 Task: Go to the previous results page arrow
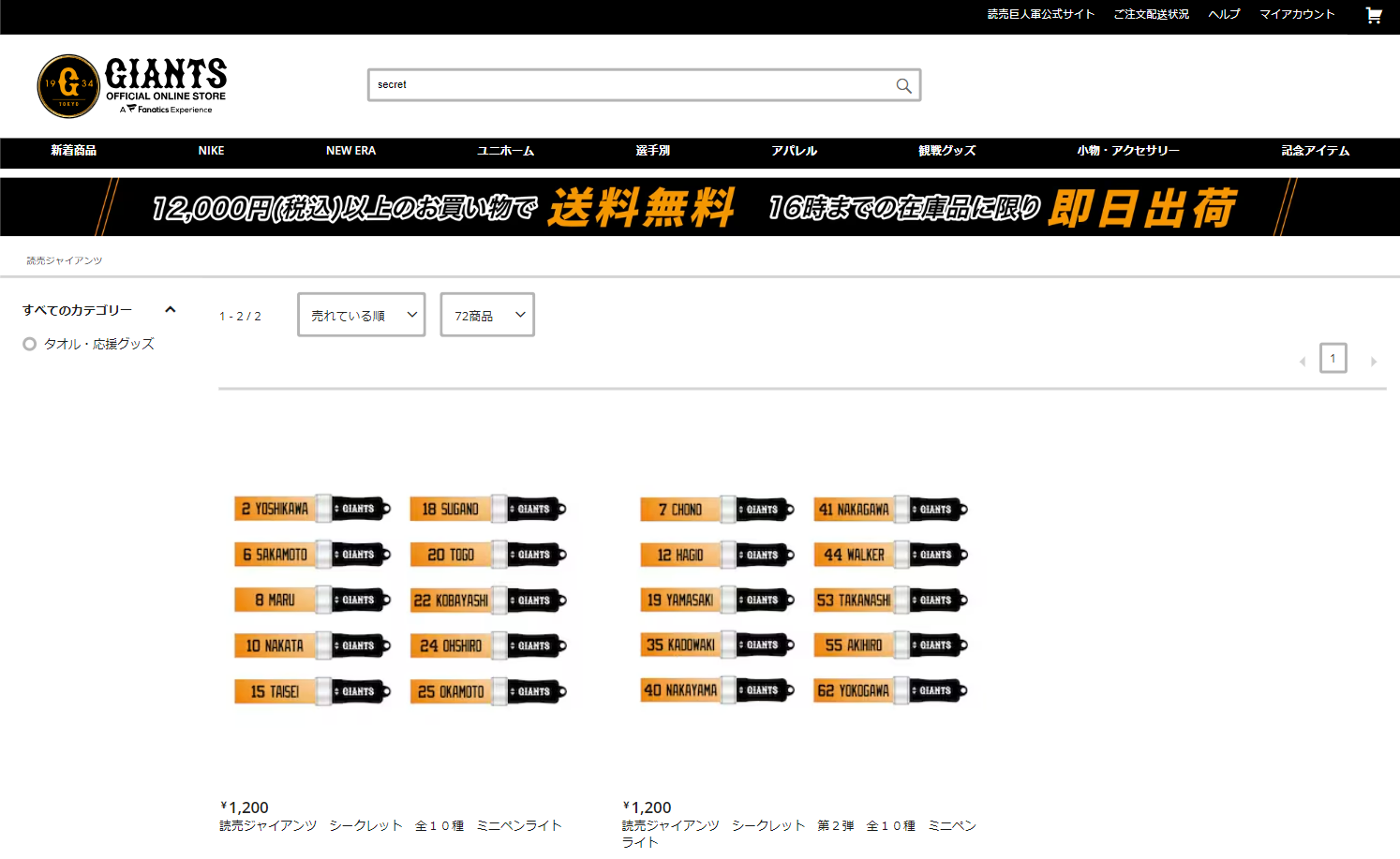pyautogui.click(x=1302, y=362)
